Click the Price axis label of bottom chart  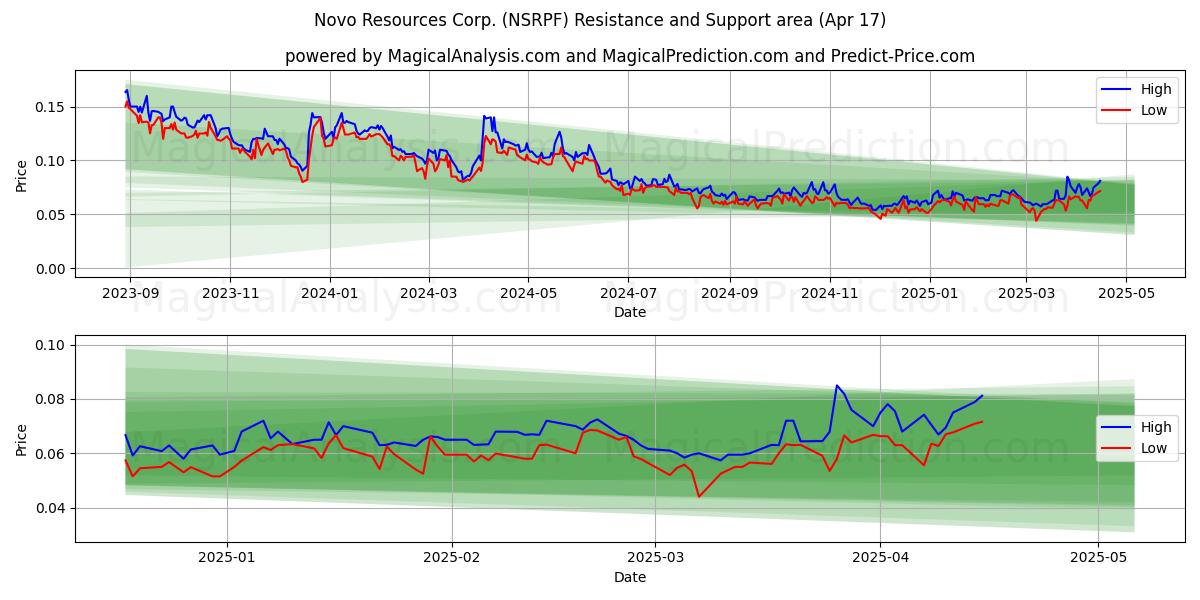tap(22, 439)
